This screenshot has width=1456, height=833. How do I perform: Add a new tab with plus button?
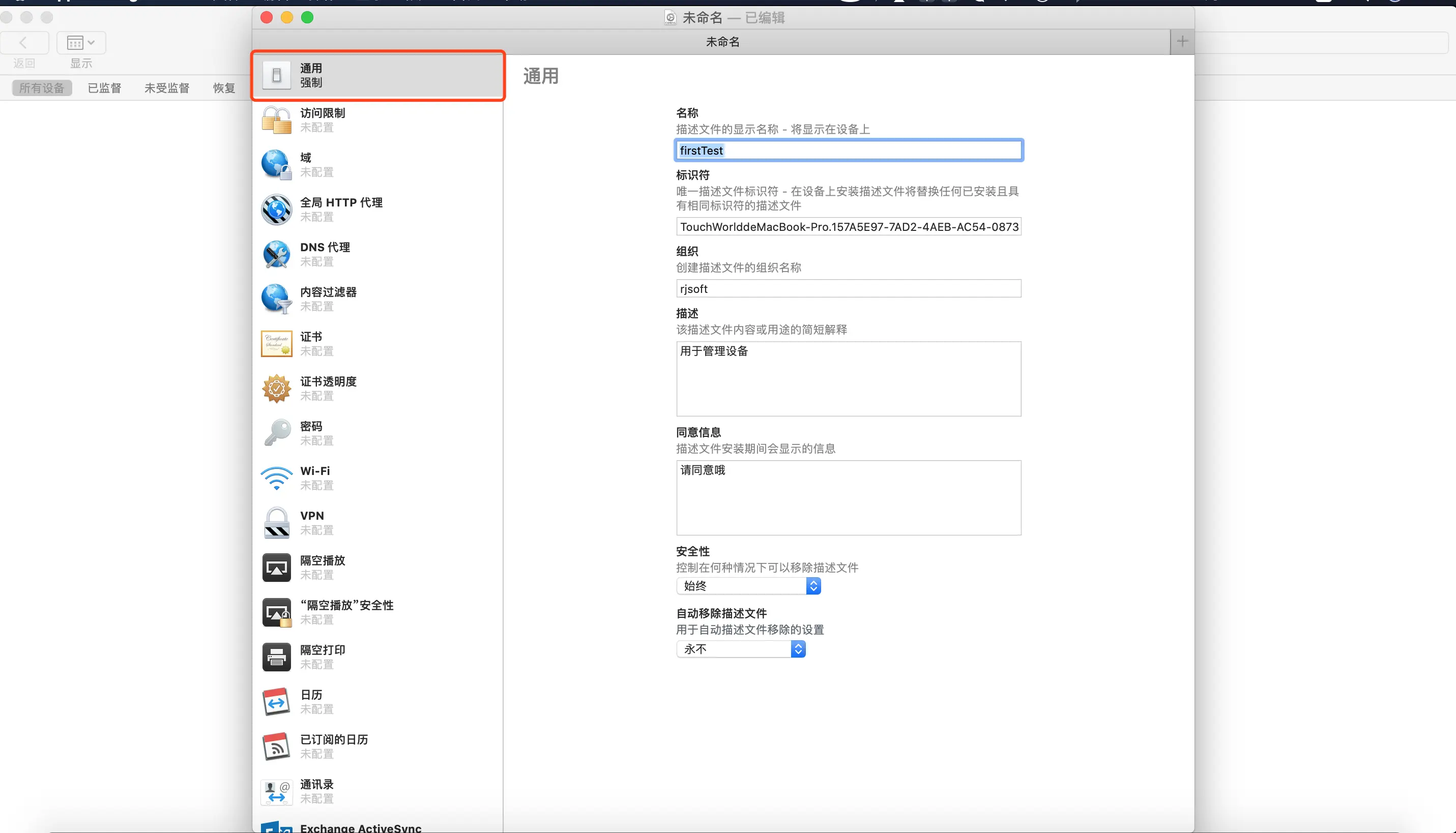[1182, 41]
